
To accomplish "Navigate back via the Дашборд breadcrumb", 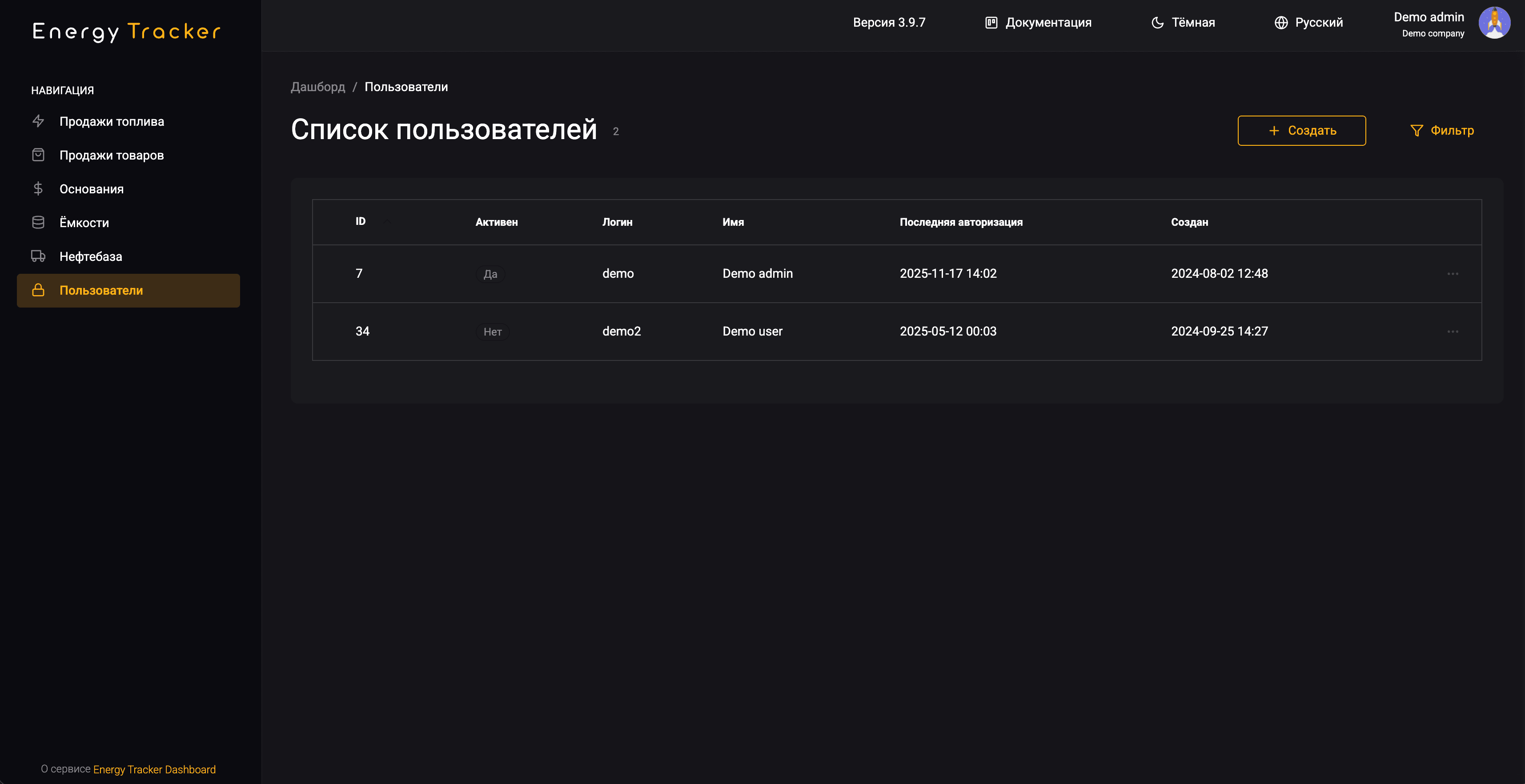I will (318, 86).
